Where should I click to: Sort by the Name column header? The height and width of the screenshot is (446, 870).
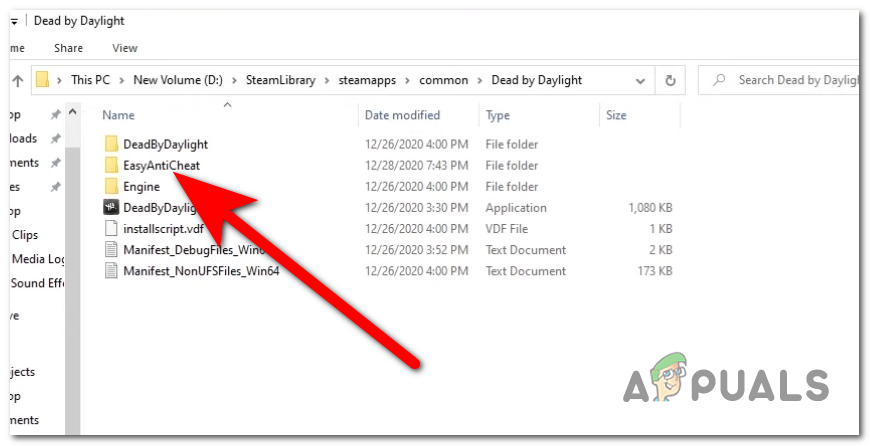118,115
